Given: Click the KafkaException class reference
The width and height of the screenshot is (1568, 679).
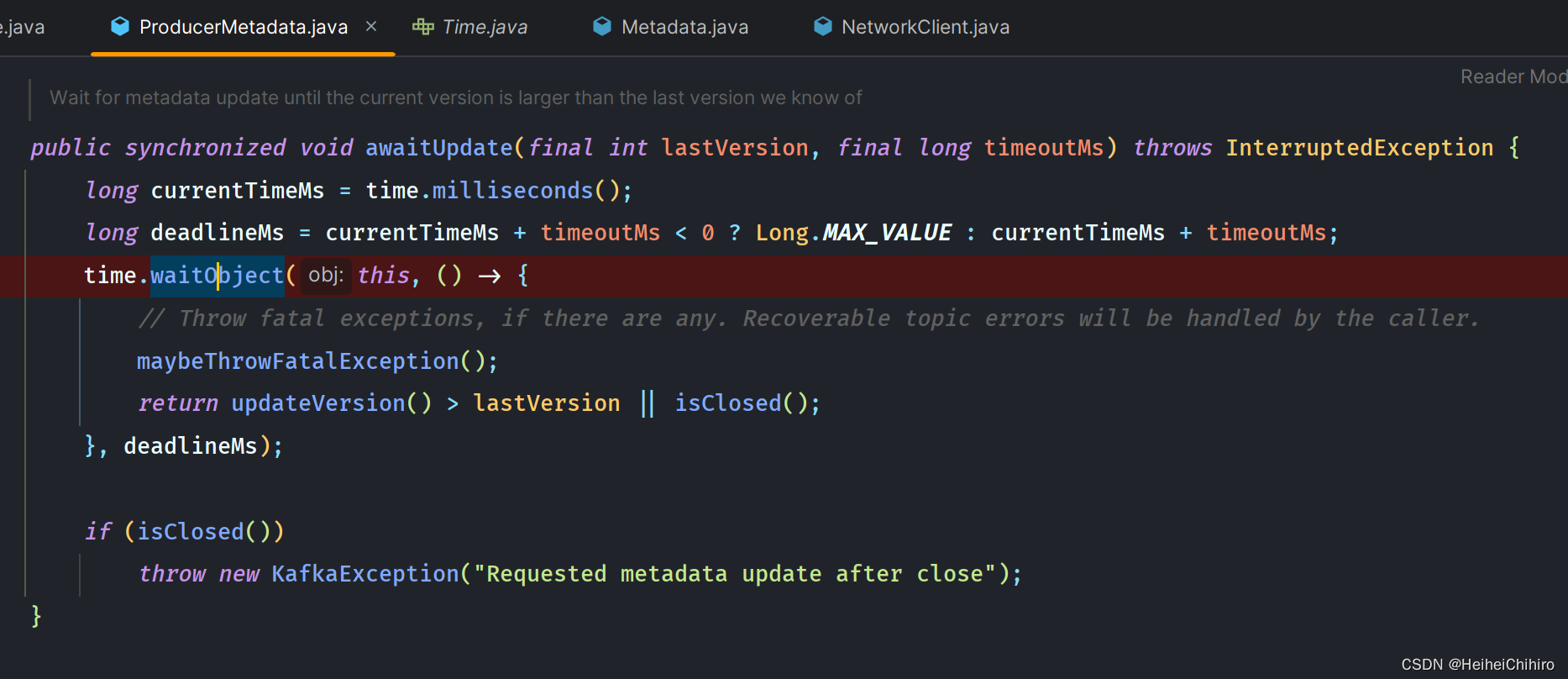Looking at the screenshot, I should click(365, 574).
